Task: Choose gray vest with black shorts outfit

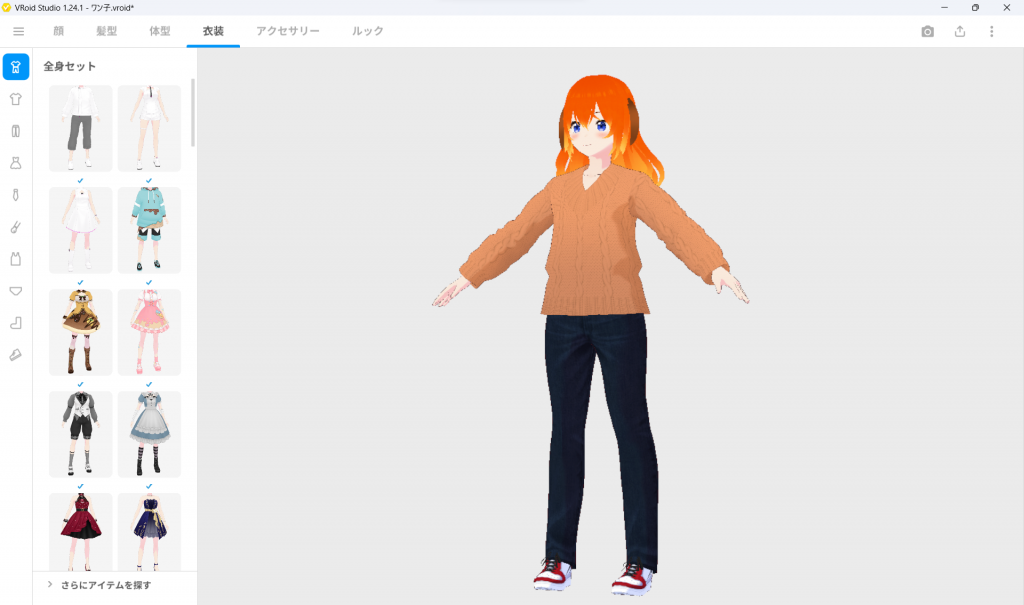Action: pos(80,434)
